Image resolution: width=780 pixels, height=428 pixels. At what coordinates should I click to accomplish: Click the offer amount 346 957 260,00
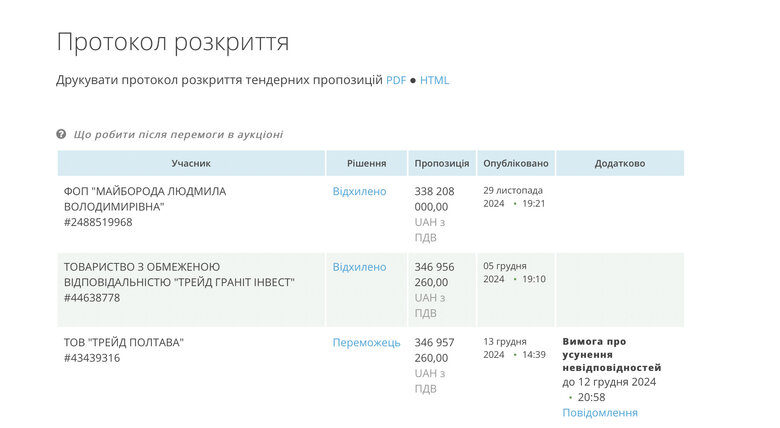point(434,350)
